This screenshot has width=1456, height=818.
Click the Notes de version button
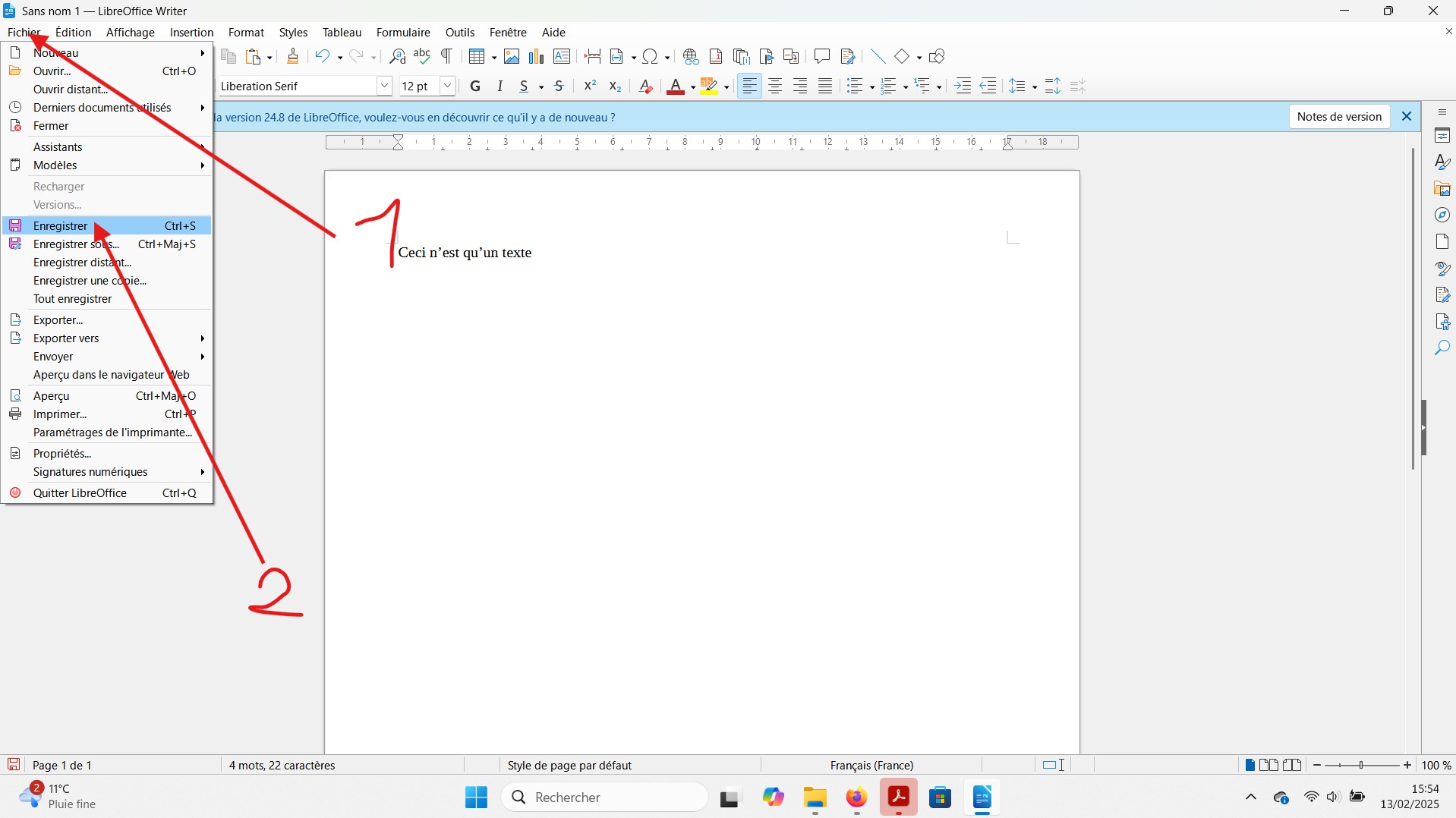click(1339, 117)
